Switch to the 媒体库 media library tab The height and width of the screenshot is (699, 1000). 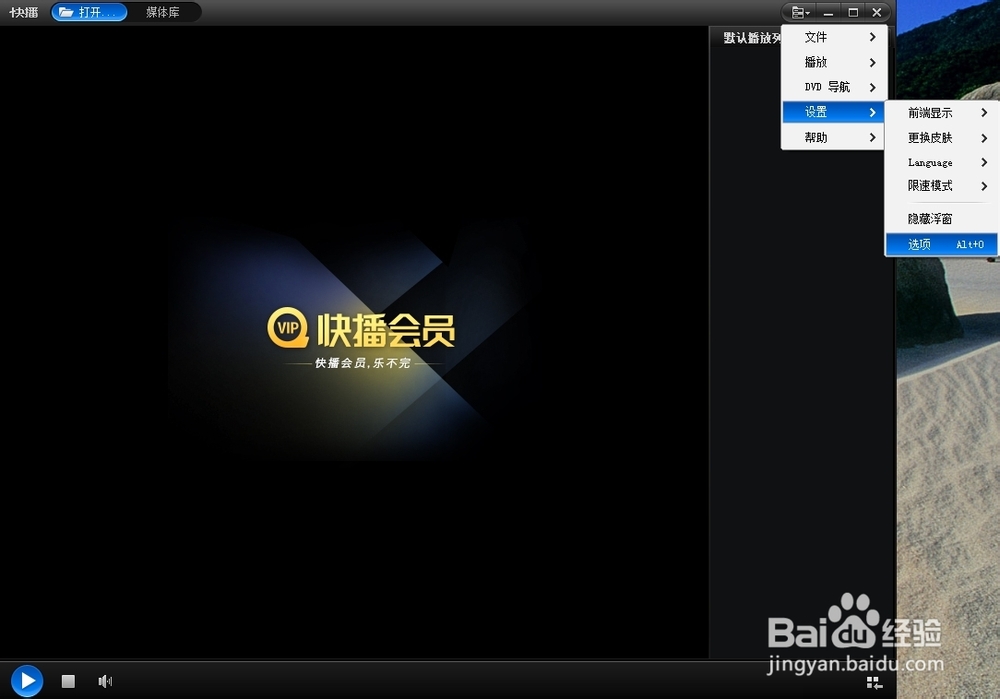[163, 12]
